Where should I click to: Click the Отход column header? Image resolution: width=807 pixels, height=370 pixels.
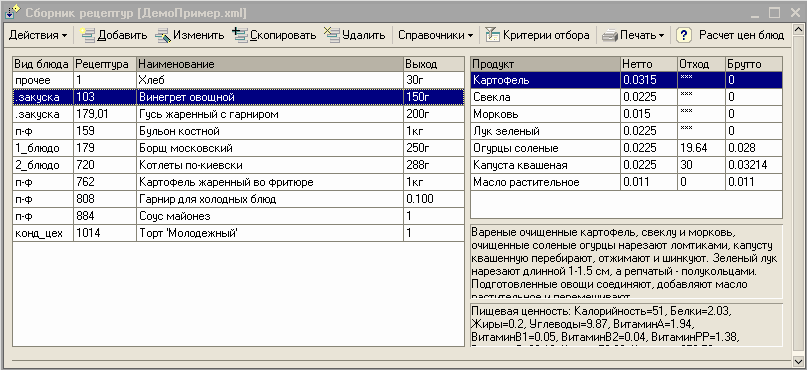pos(701,64)
